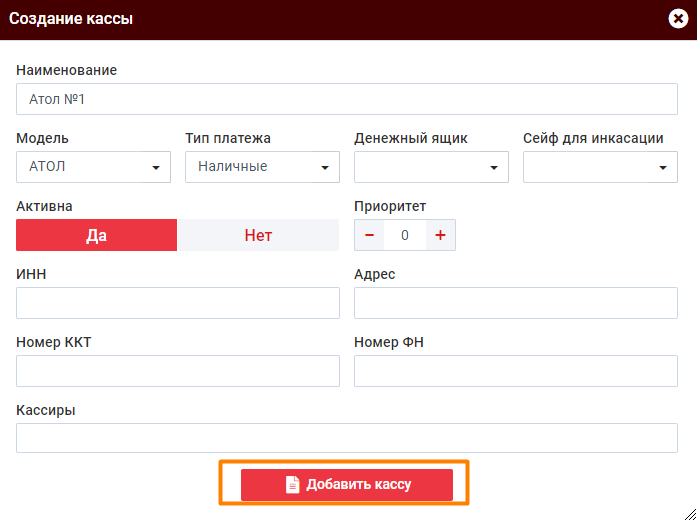Click the Наименование label text
Screen dimensions: 697x521
click(67, 70)
